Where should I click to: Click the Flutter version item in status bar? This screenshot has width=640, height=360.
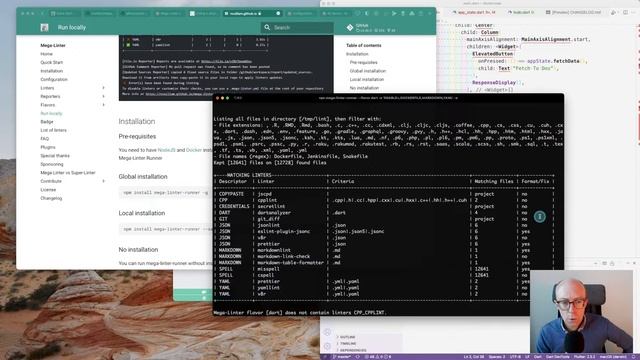(584, 357)
